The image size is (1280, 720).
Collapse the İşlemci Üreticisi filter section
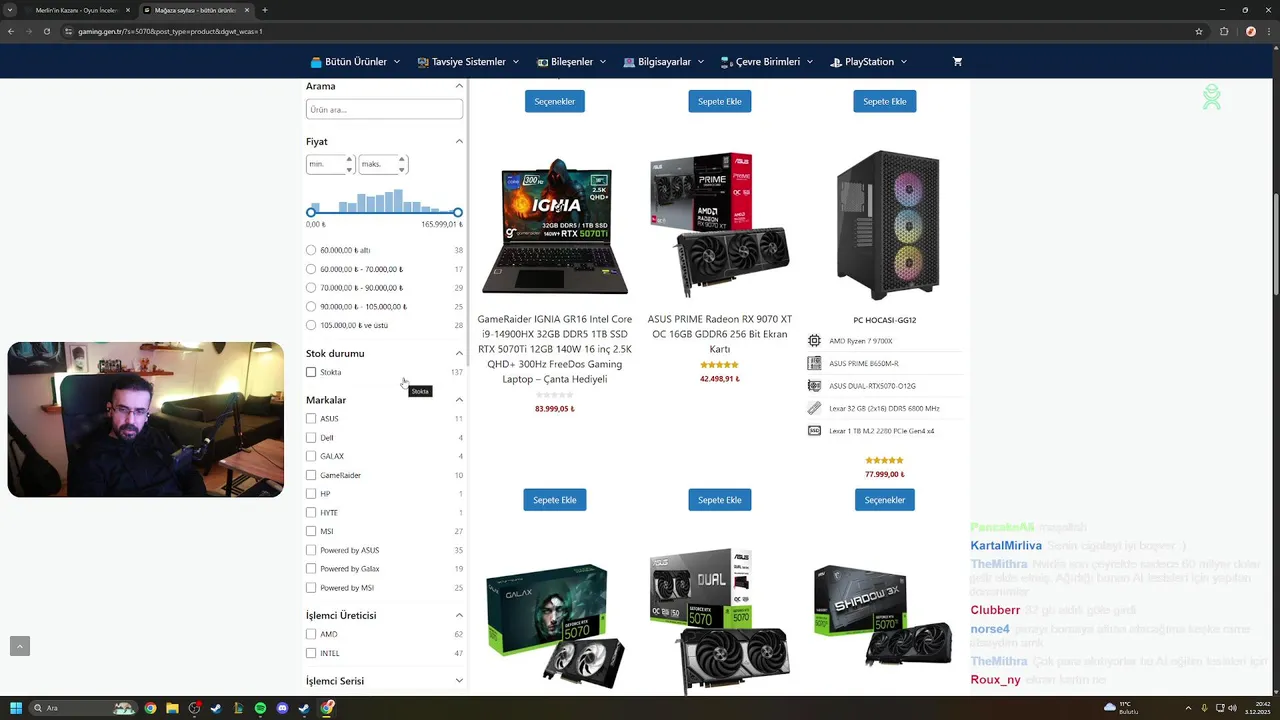click(459, 615)
